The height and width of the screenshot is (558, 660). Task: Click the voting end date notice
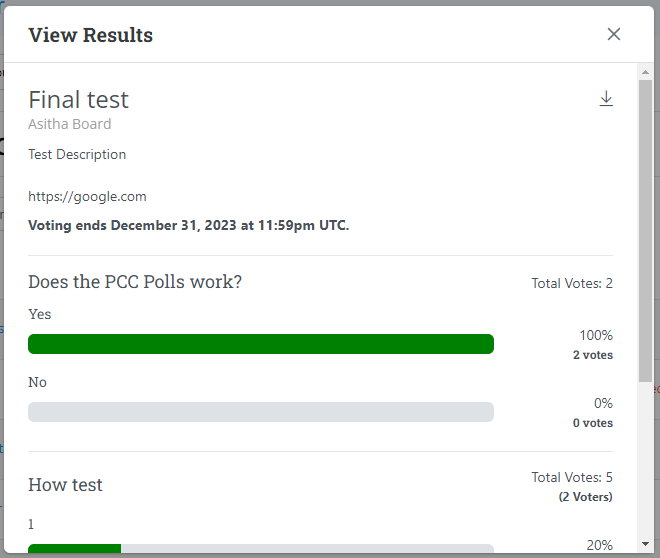coord(188,225)
